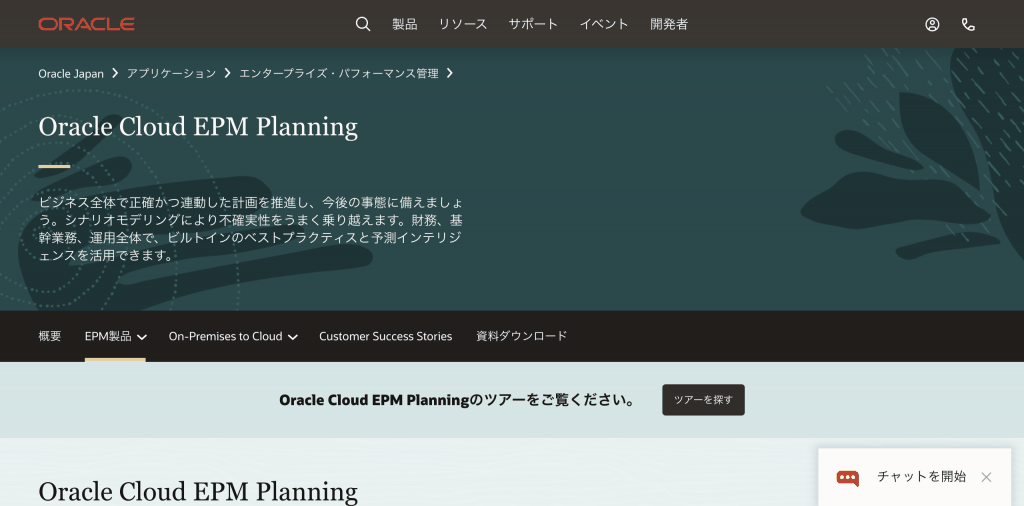1024x506 pixels.
Task: Open the 開発者 menu
Action: [669, 24]
